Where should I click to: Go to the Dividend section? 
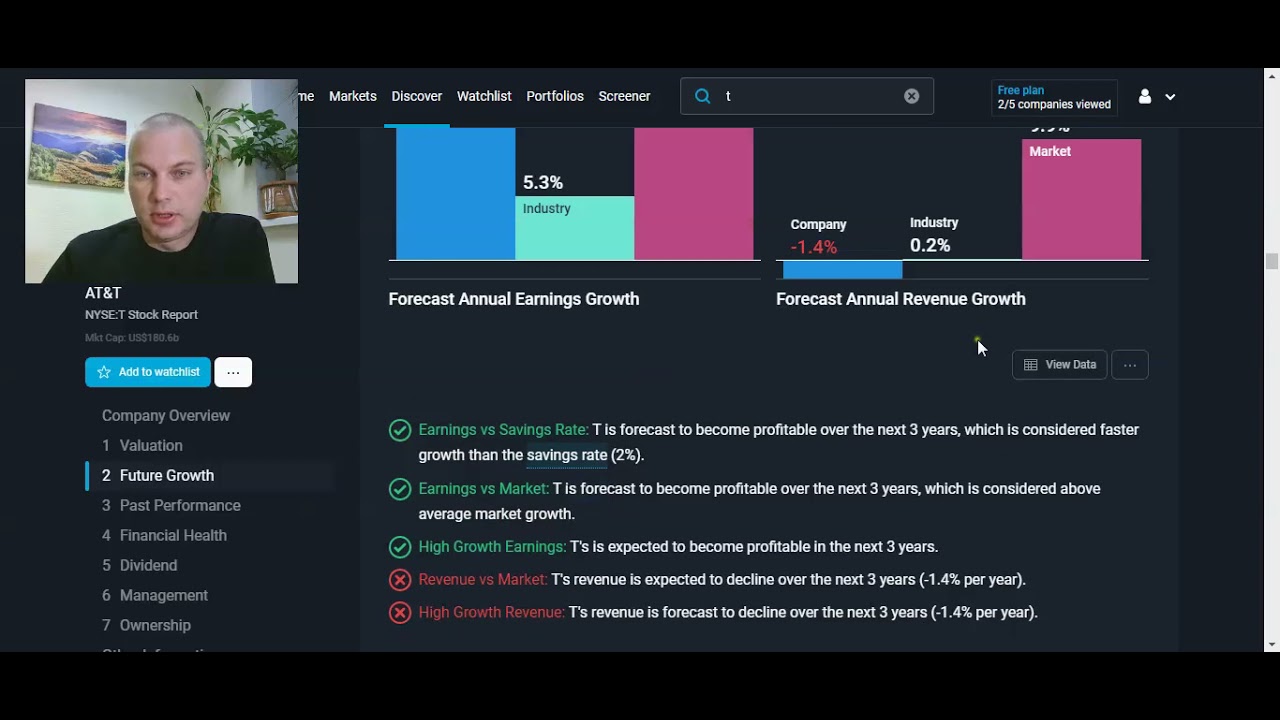coord(139,565)
